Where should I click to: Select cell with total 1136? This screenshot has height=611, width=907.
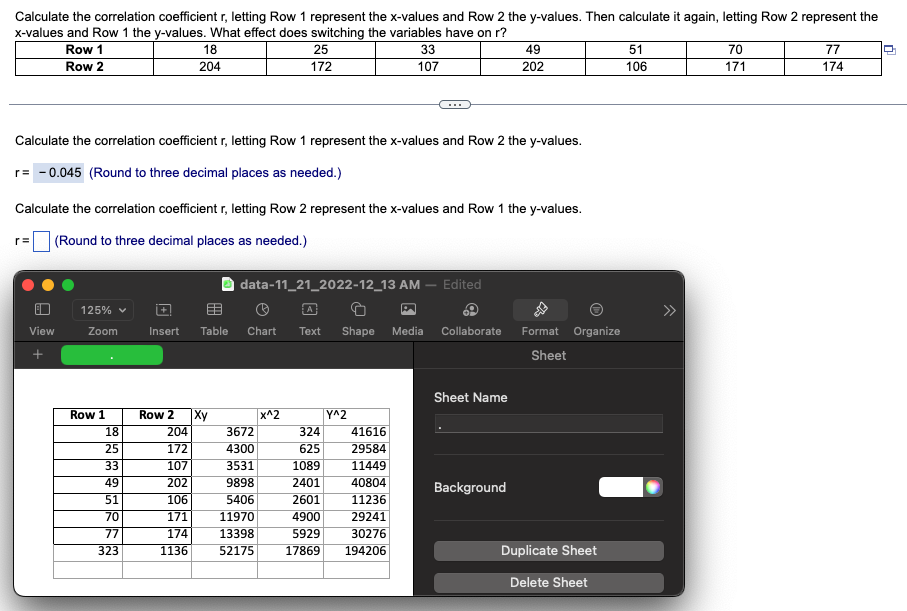(157, 551)
